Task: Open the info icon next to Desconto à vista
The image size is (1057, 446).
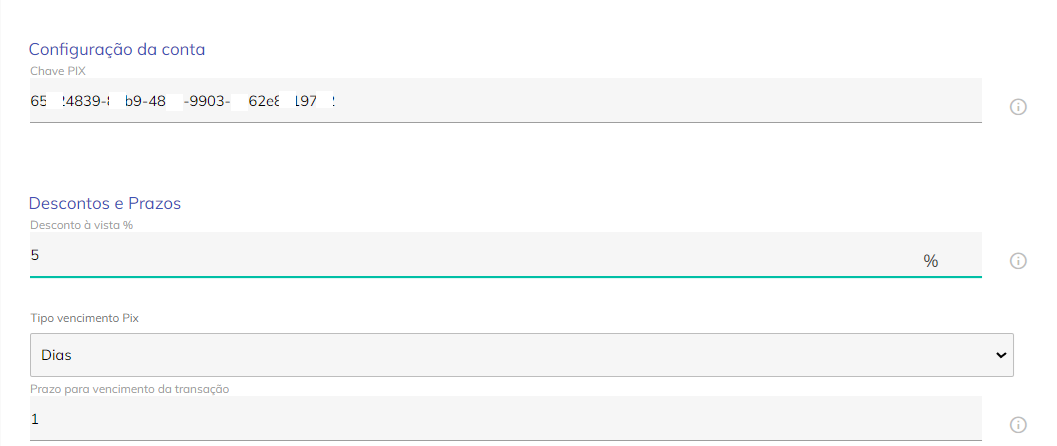Action: pyautogui.click(x=1018, y=261)
